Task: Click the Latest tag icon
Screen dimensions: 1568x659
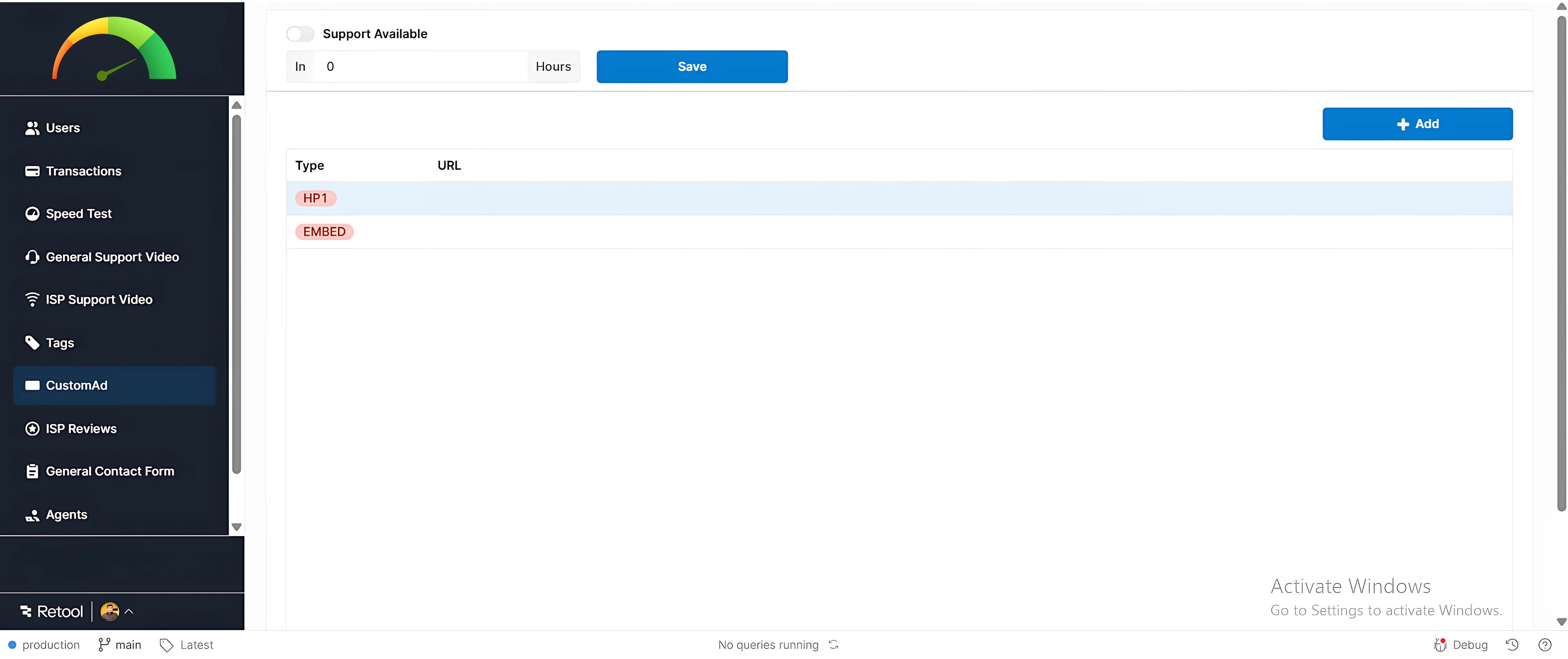Action: tap(166, 645)
